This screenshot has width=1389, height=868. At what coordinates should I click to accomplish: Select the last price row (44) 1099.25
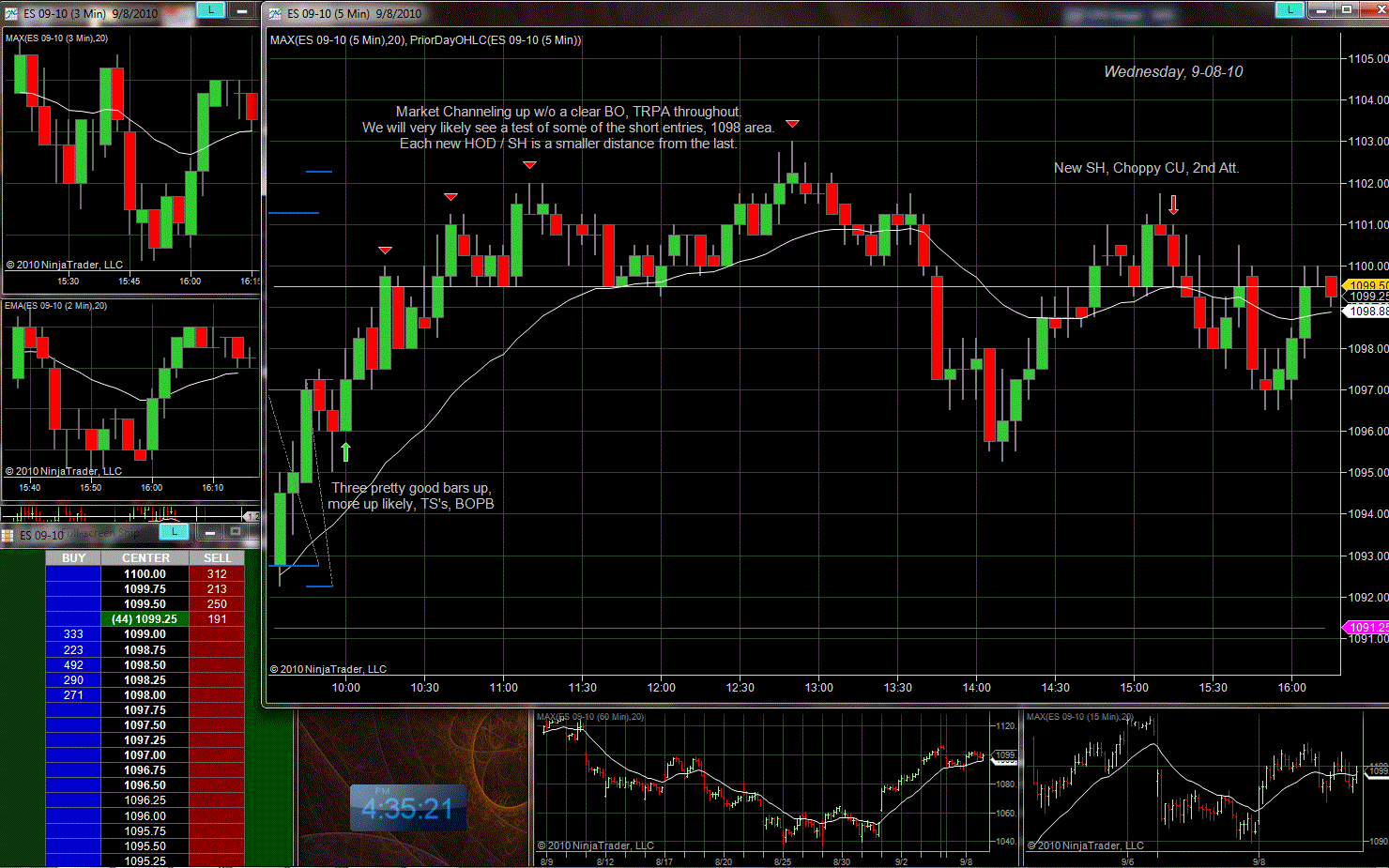click(x=145, y=619)
